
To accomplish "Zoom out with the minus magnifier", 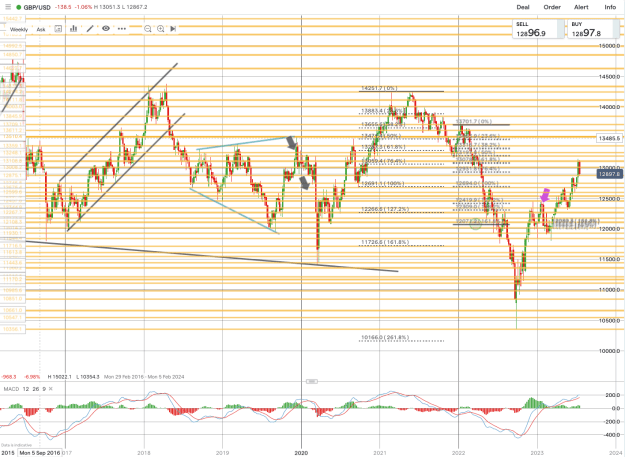I will coord(147,29).
